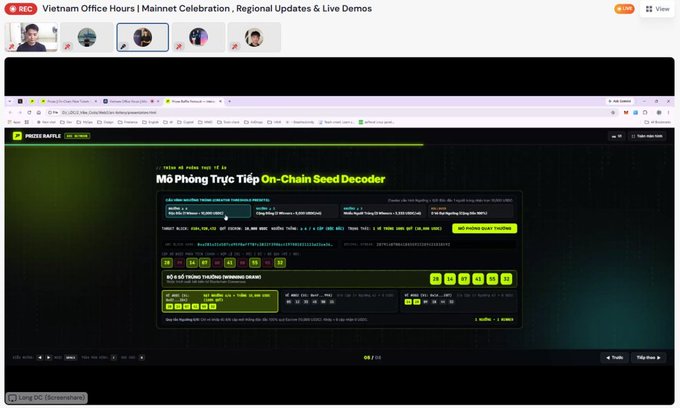680x408 pixels.
Task: Select the second preset Cộng Đồng
Action: coord(295,211)
